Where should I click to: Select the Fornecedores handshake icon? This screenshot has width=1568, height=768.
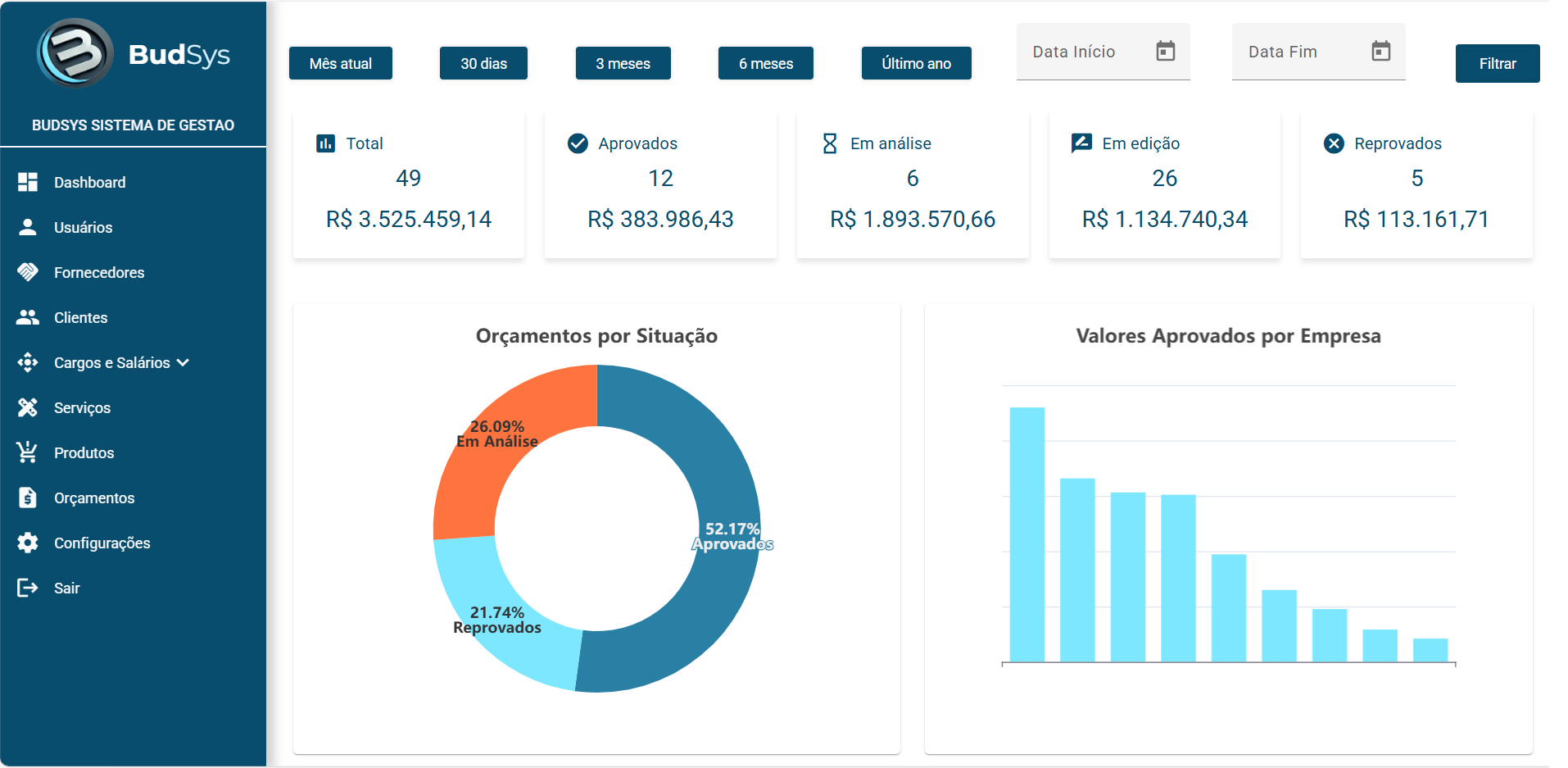click(28, 272)
